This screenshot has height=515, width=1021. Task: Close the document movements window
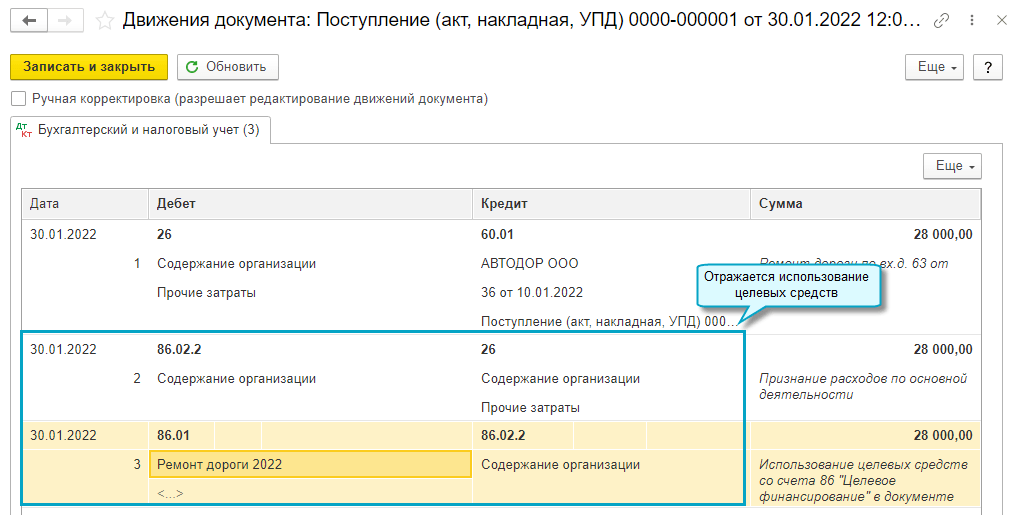pos(998,20)
